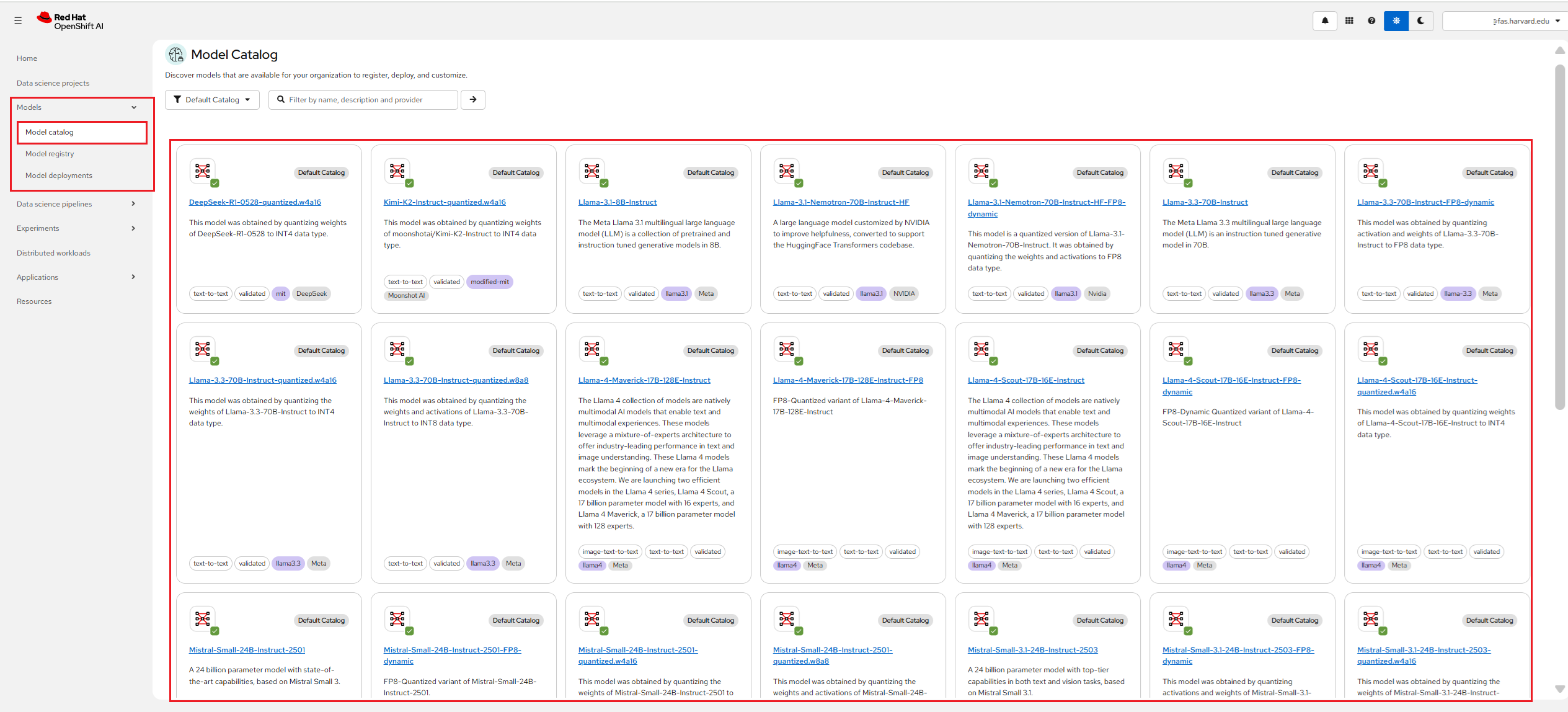The height and width of the screenshot is (712, 1568).
Task: Click the arrow search submit button
Action: click(473, 100)
